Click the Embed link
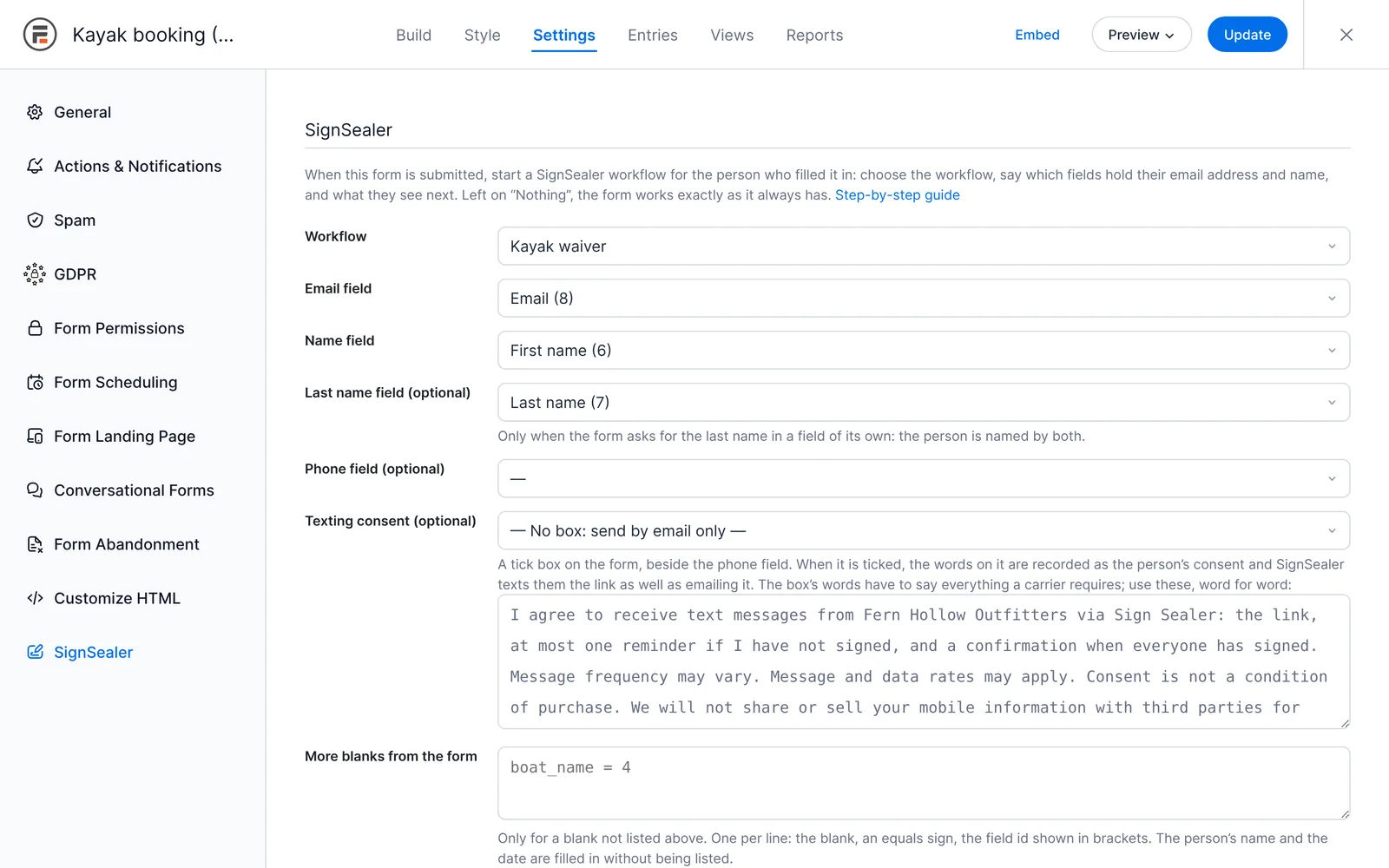The width and height of the screenshot is (1389, 868). tap(1037, 35)
